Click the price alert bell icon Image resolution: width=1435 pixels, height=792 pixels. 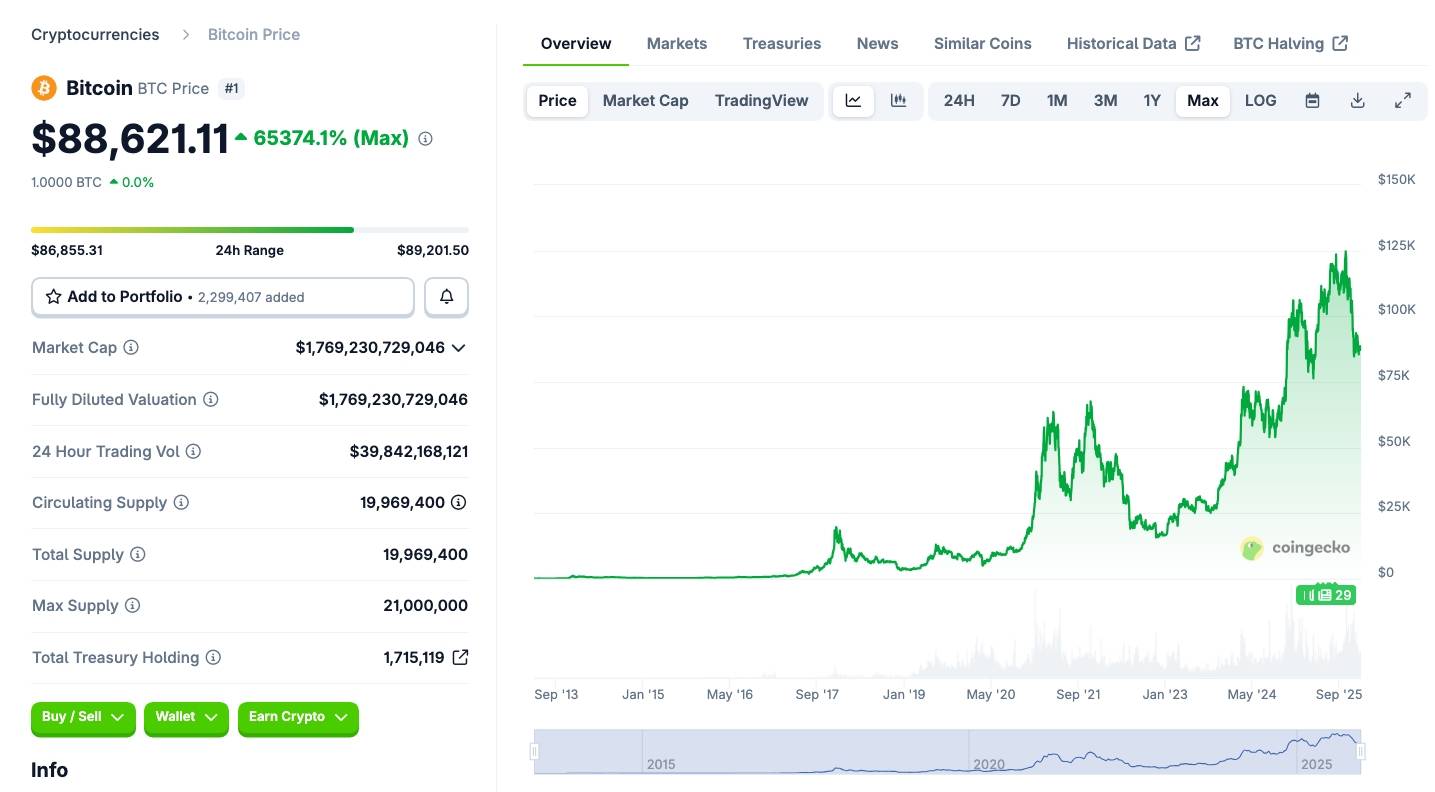[447, 297]
